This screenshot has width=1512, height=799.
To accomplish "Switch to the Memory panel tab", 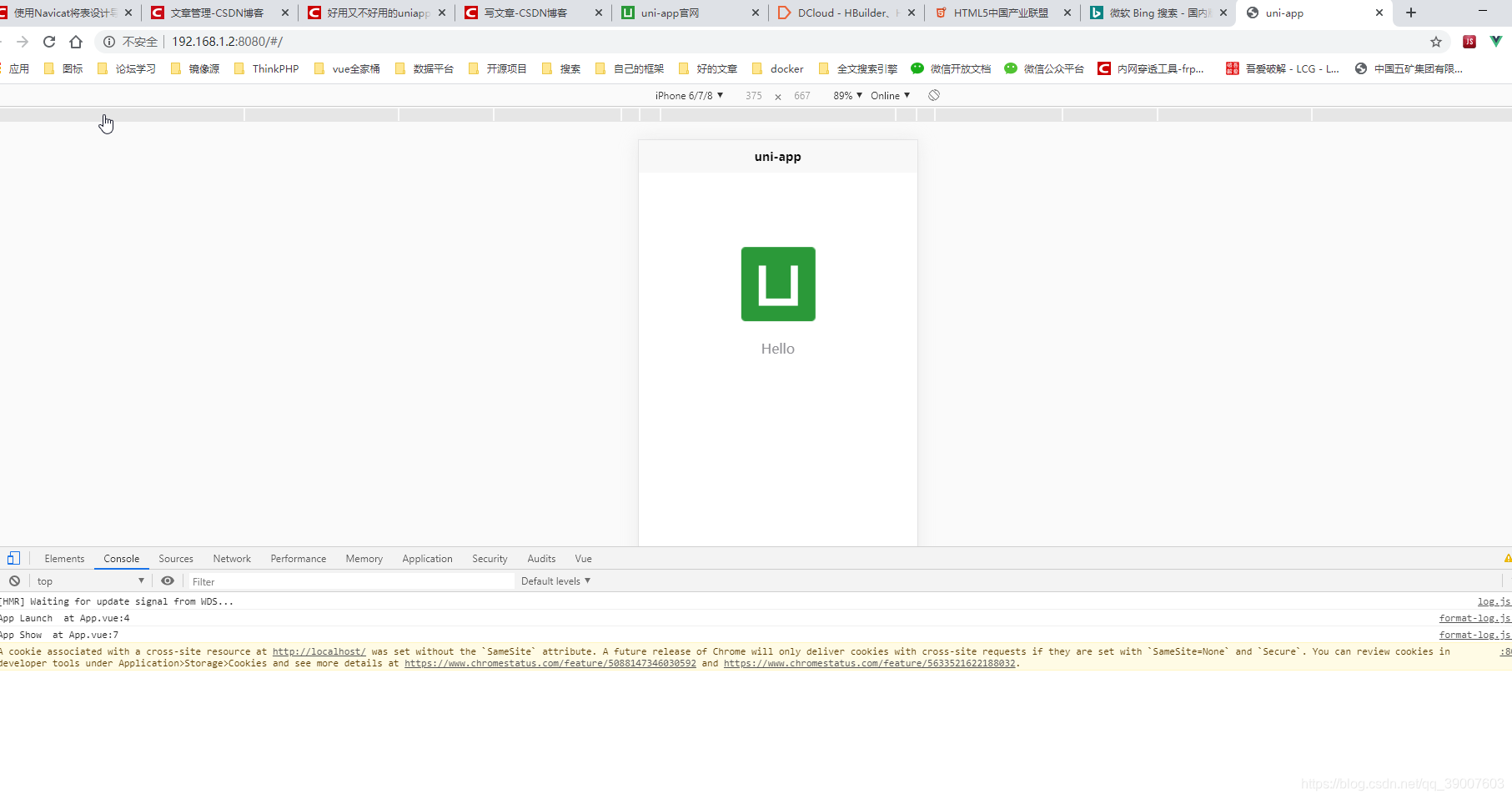I will click(364, 559).
